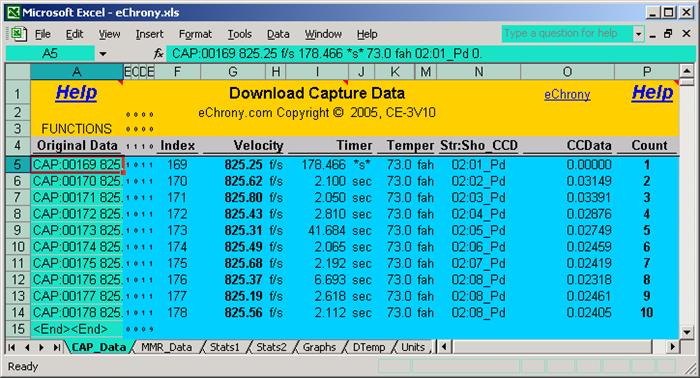Select column N header
This screenshot has width=700, height=378.
tap(479, 71)
